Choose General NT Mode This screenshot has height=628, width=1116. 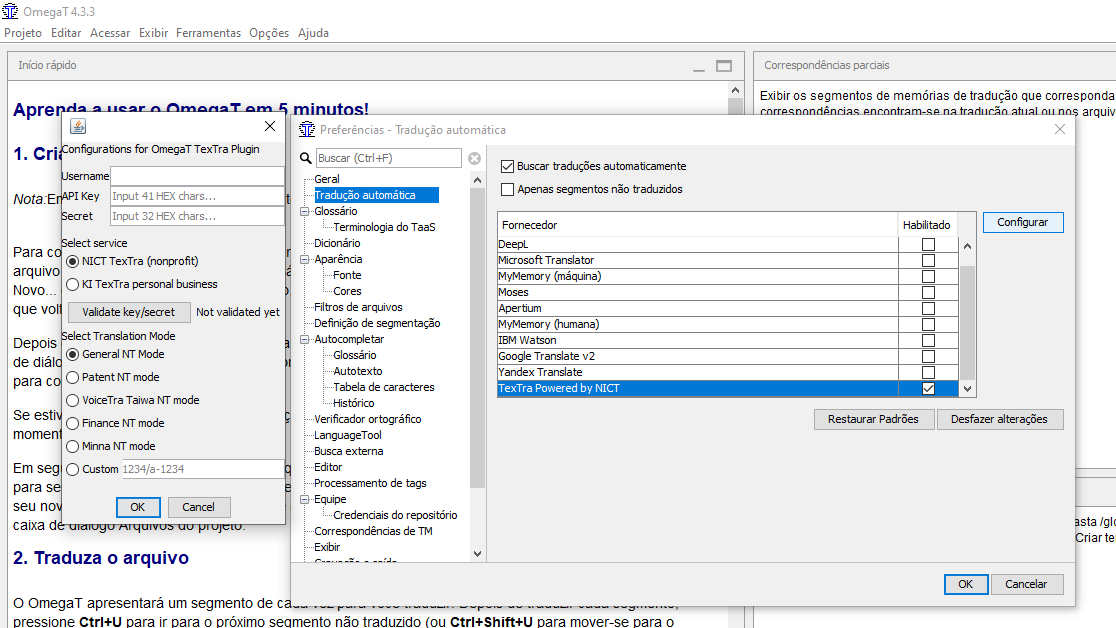pyautogui.click(x=73, y=354)
